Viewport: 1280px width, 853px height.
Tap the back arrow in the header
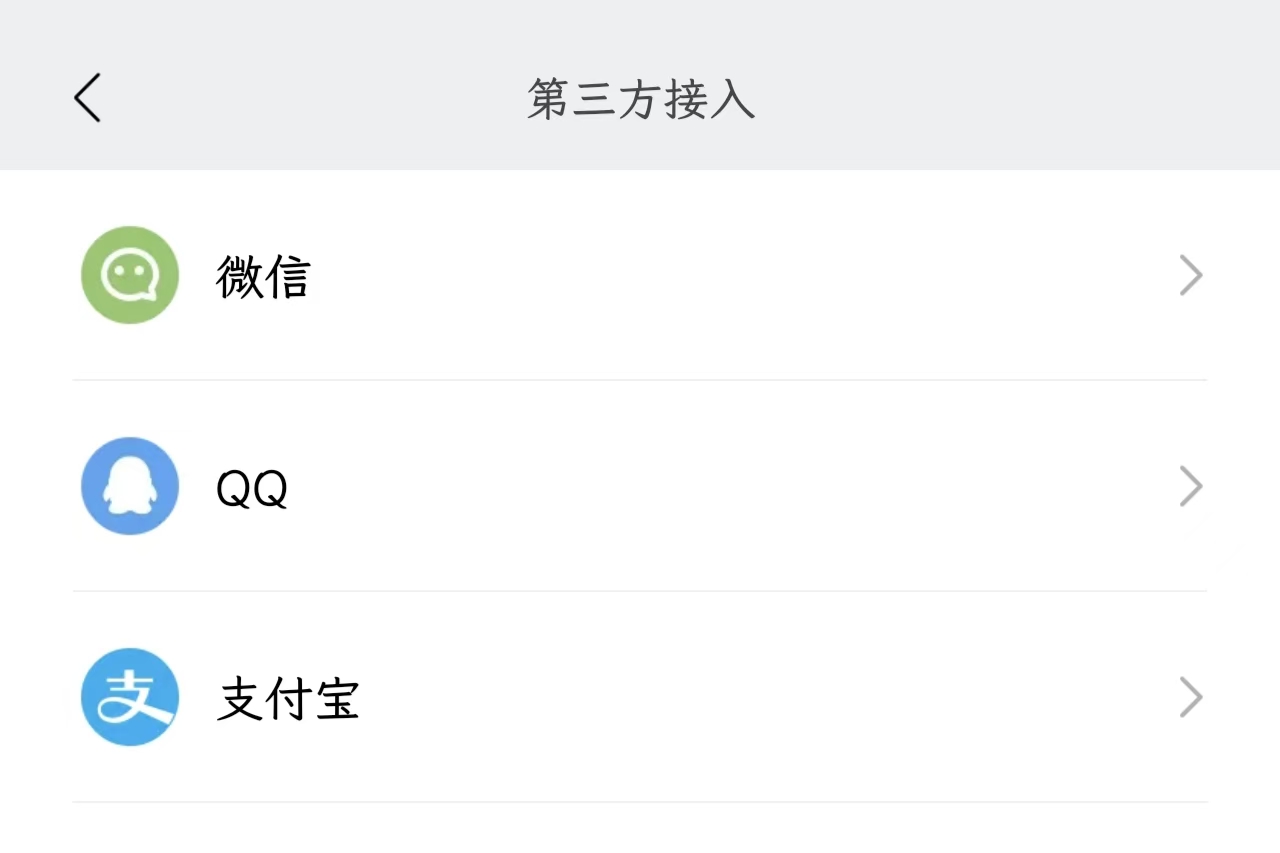(88, 99)
